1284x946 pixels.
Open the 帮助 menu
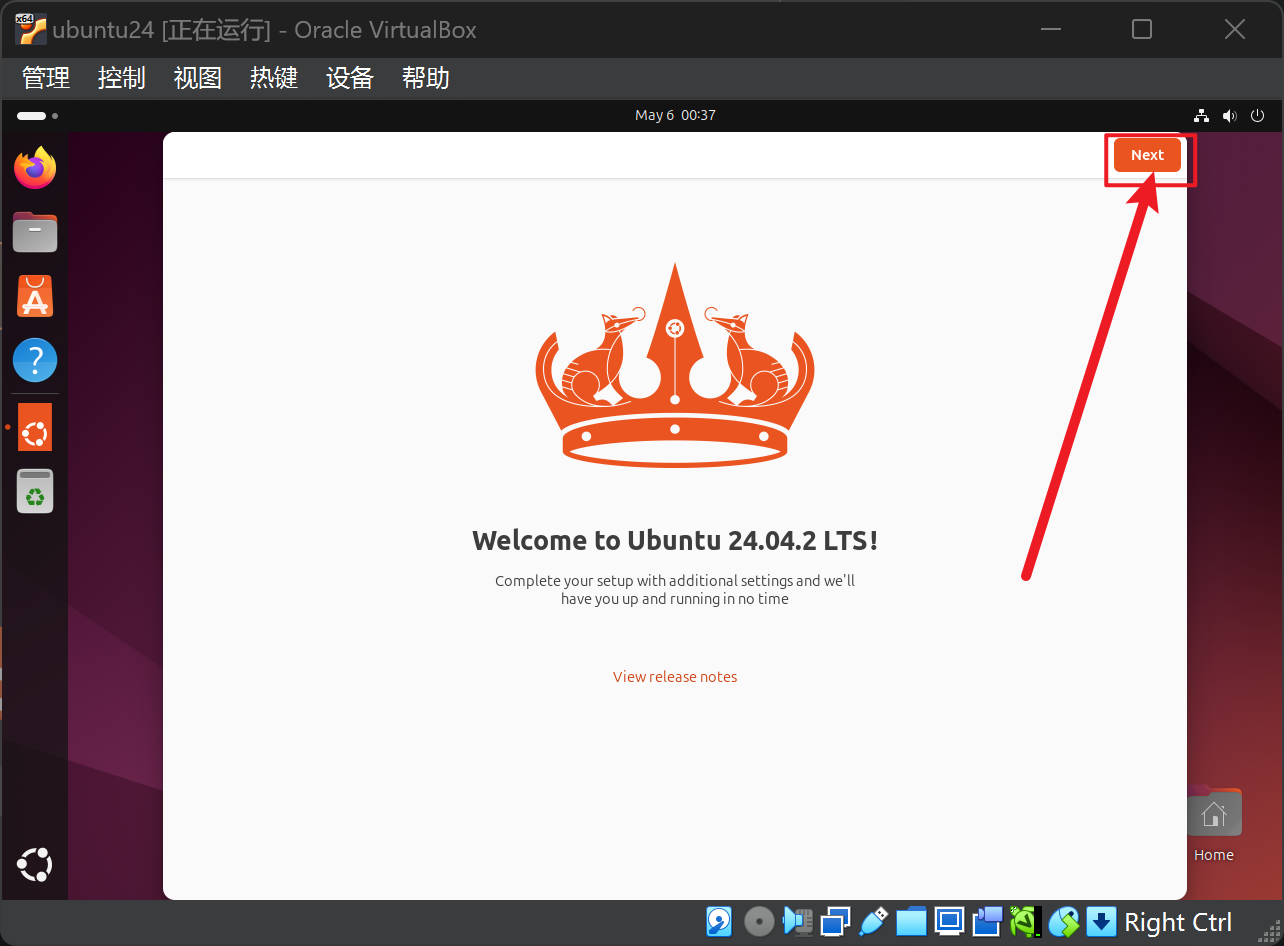pos(426,78)
